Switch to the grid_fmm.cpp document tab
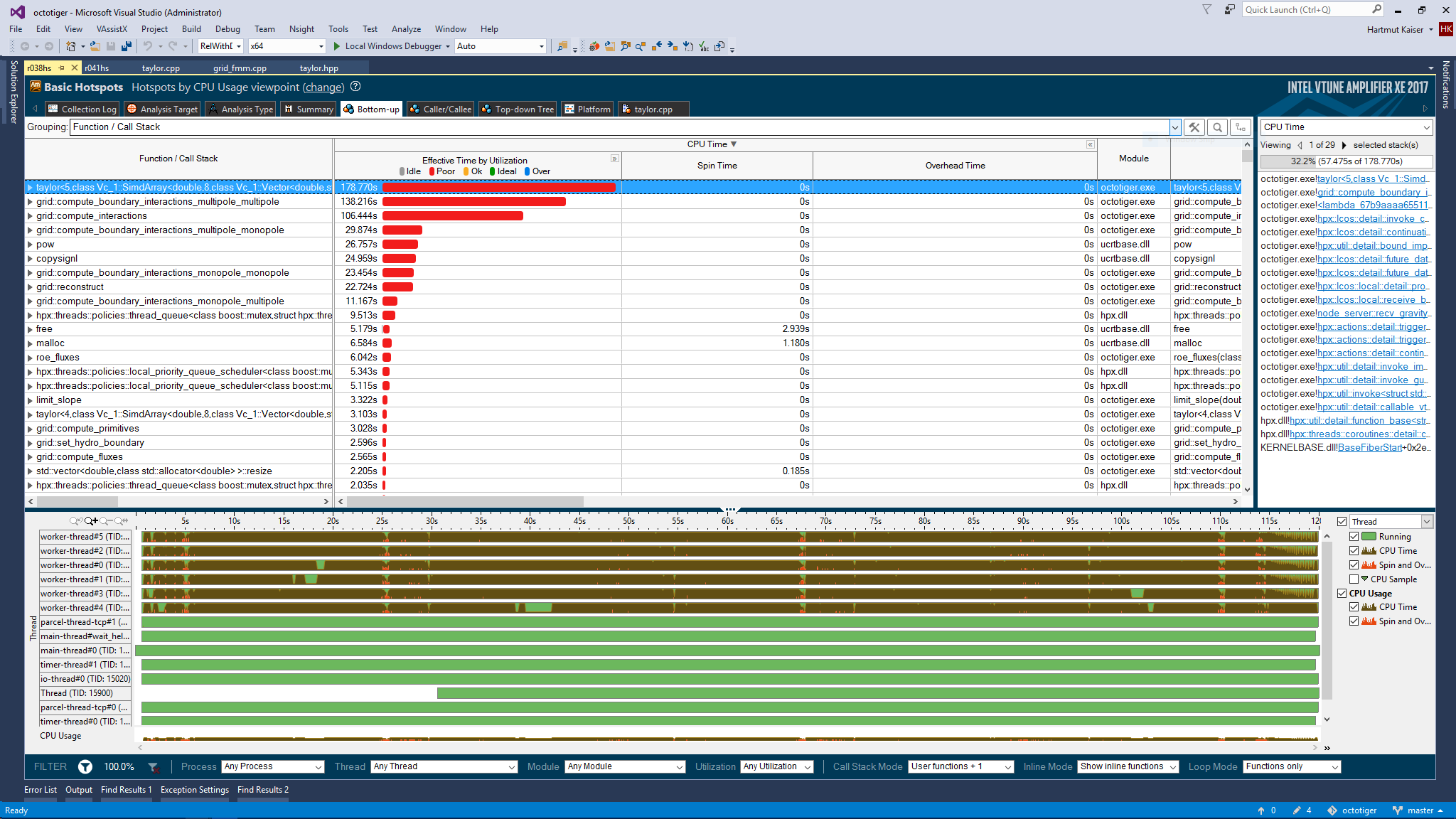 [x=240, y=68]
